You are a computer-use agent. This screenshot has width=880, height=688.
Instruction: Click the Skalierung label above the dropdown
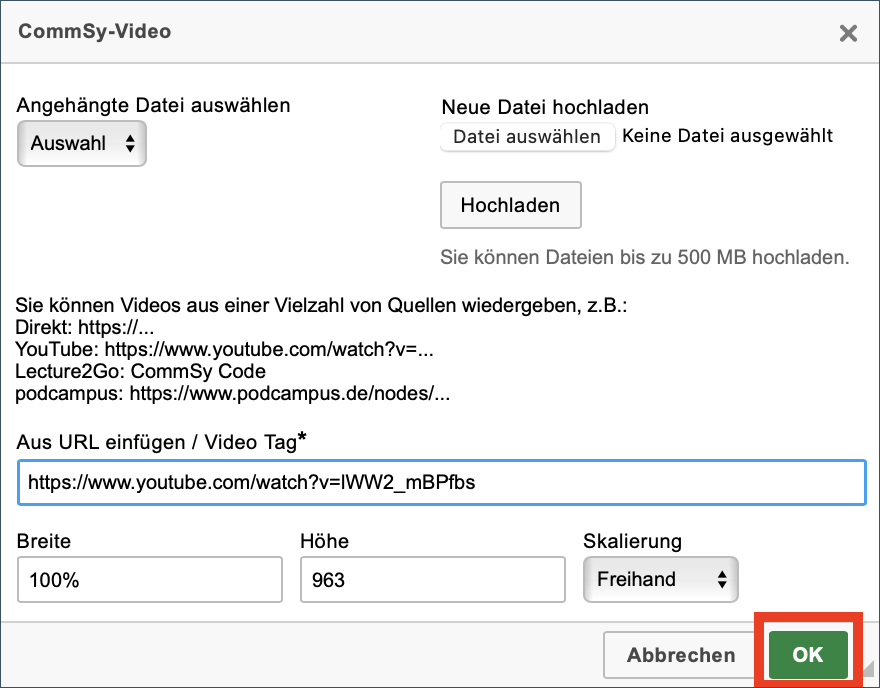[x=632, y=542]
